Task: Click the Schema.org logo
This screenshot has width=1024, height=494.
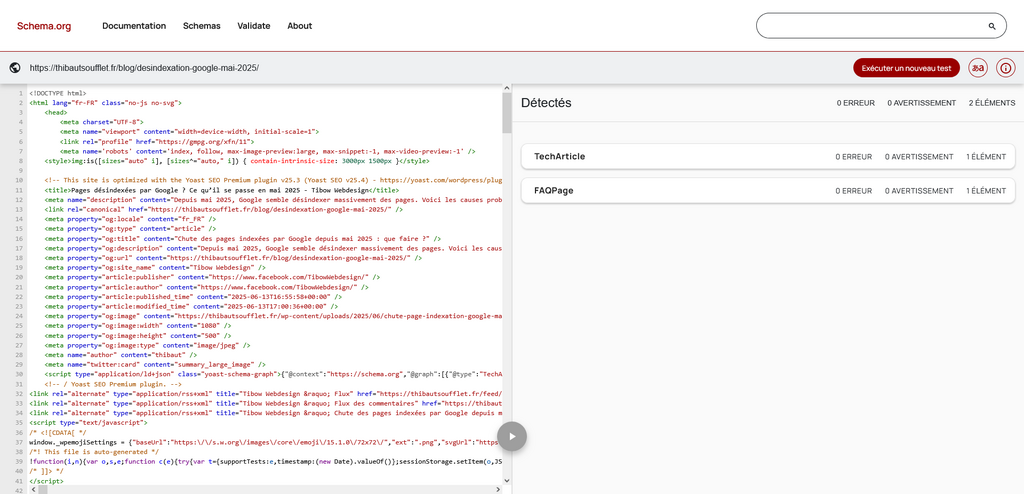Action: pyautogui.click(x=44, y=26)
